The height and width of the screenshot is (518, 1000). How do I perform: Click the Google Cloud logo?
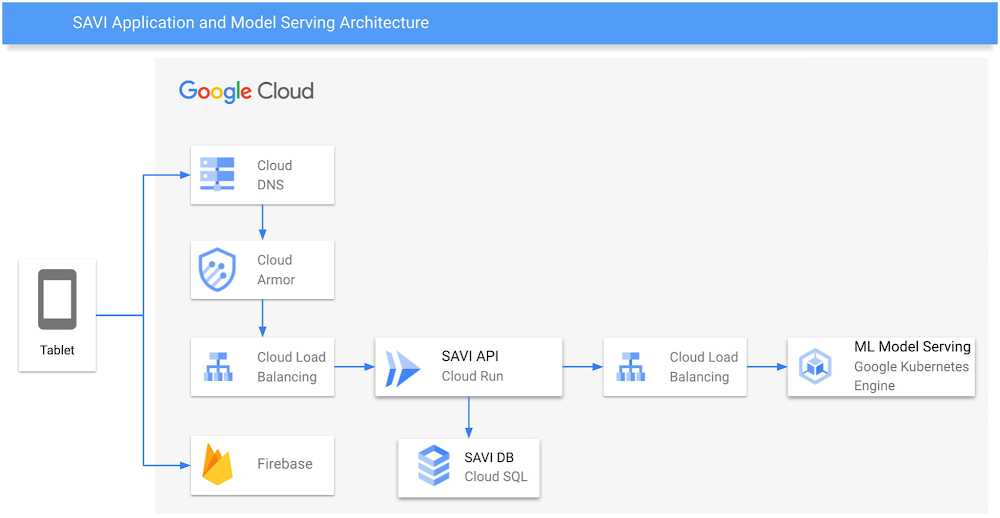(x=246, y=91)
